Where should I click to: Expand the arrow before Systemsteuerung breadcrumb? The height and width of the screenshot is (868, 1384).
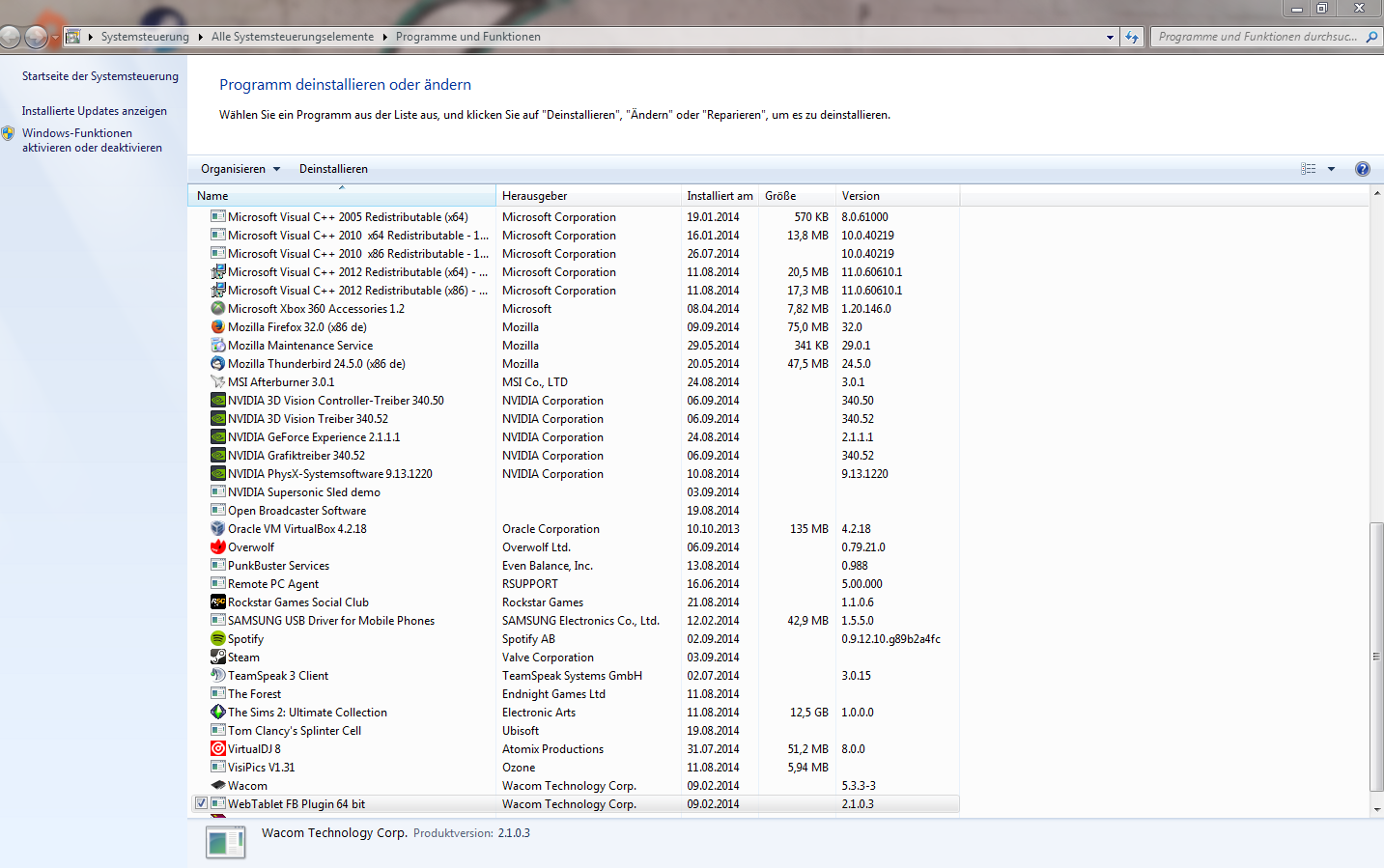click(91, 37)
